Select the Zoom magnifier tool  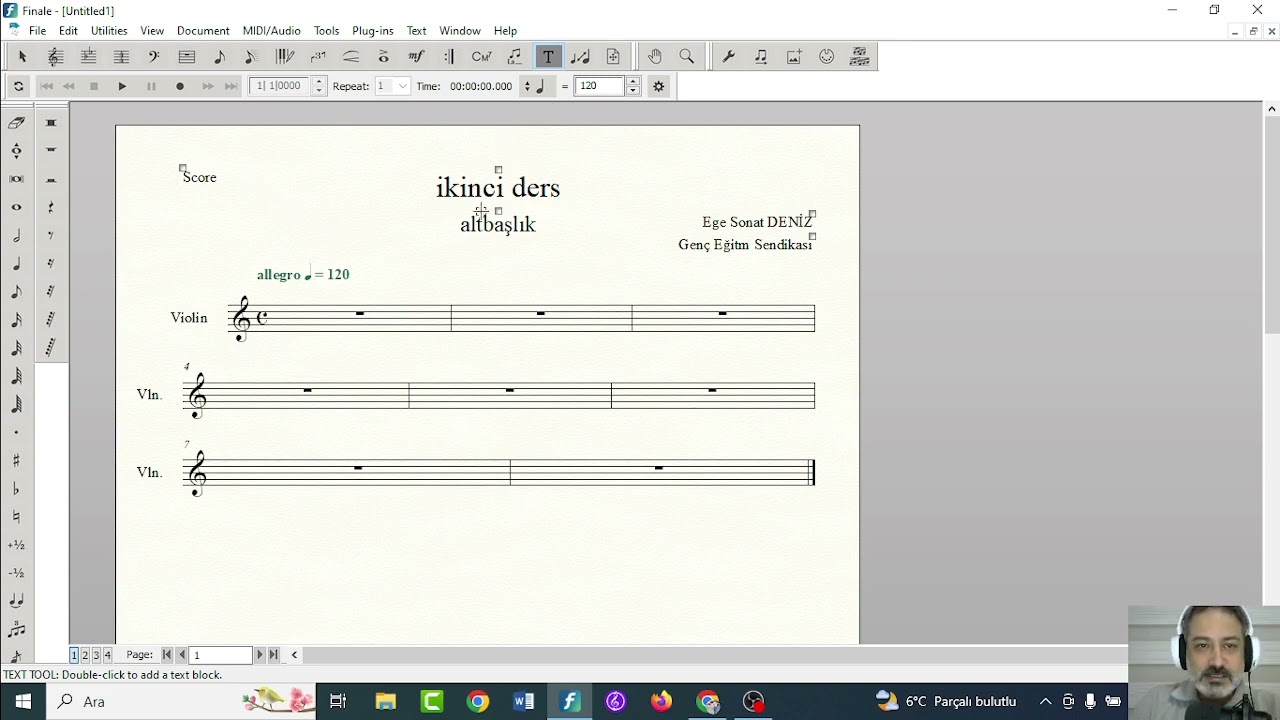coord(687,57)
